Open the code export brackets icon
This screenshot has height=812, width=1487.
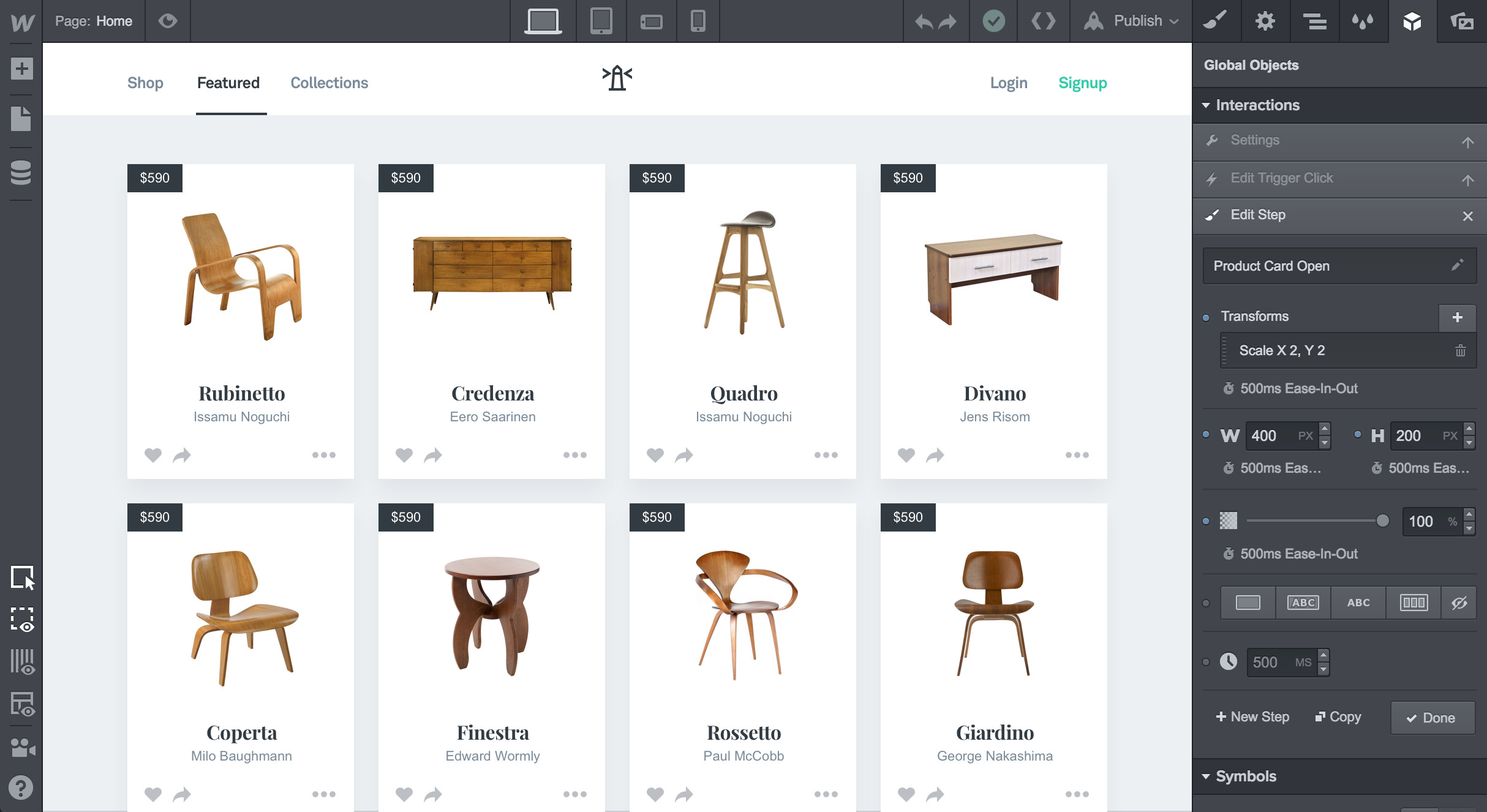pyautogui.click(x=1043, y=21)
